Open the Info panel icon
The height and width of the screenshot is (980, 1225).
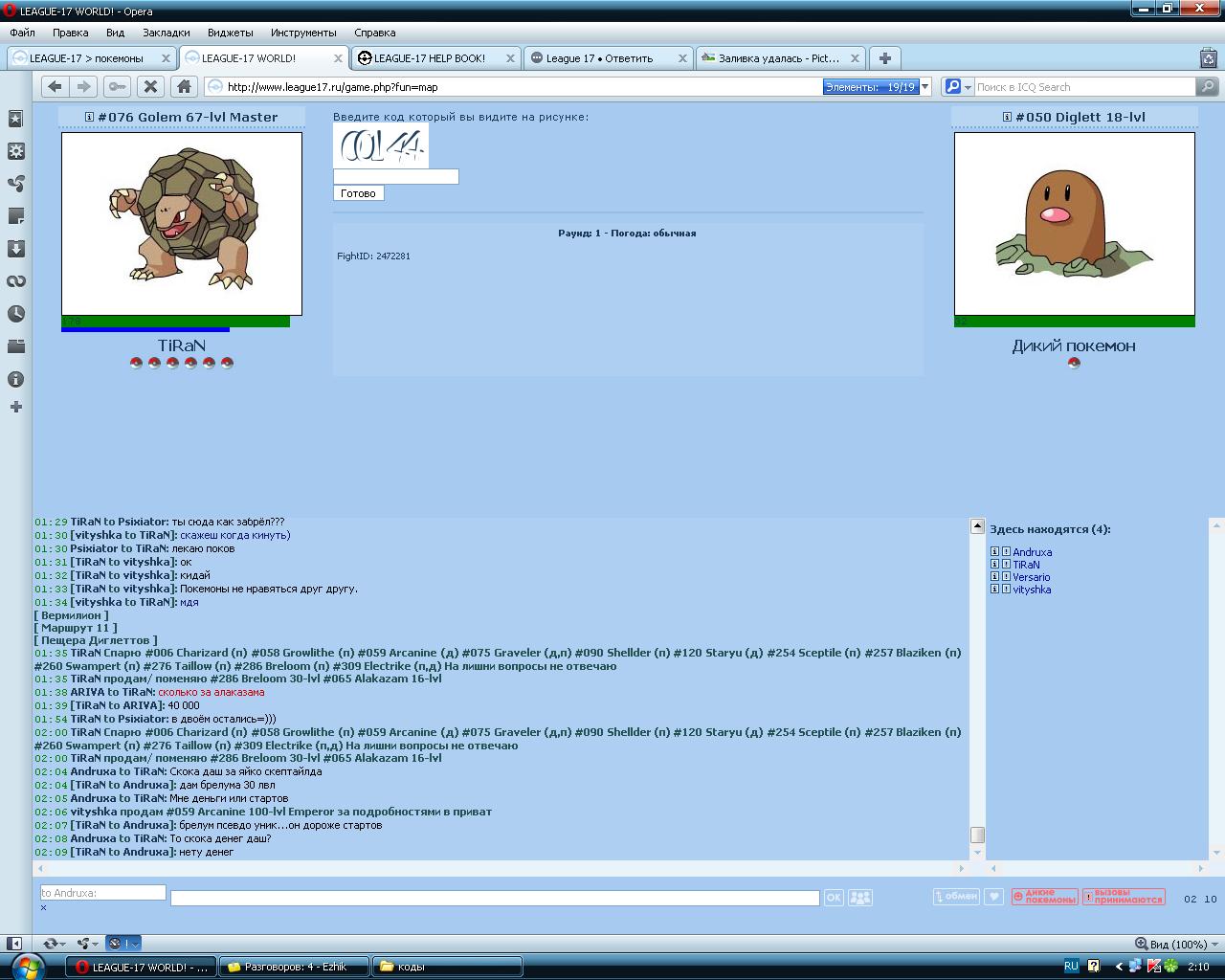(x=15, y=379)
